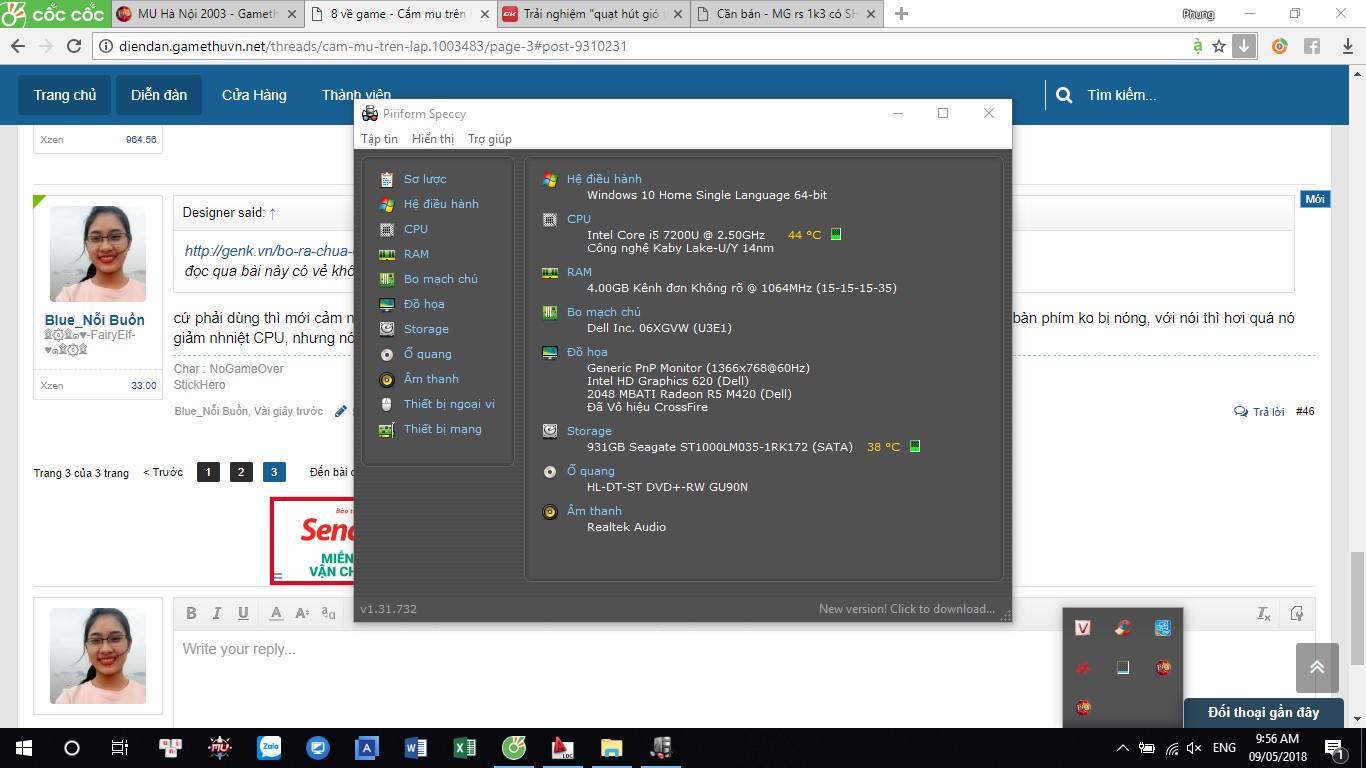Screen dimensions: 1366x768
Task: Select CPU in Speccy's left sidebar
Action: coord(416,229)
